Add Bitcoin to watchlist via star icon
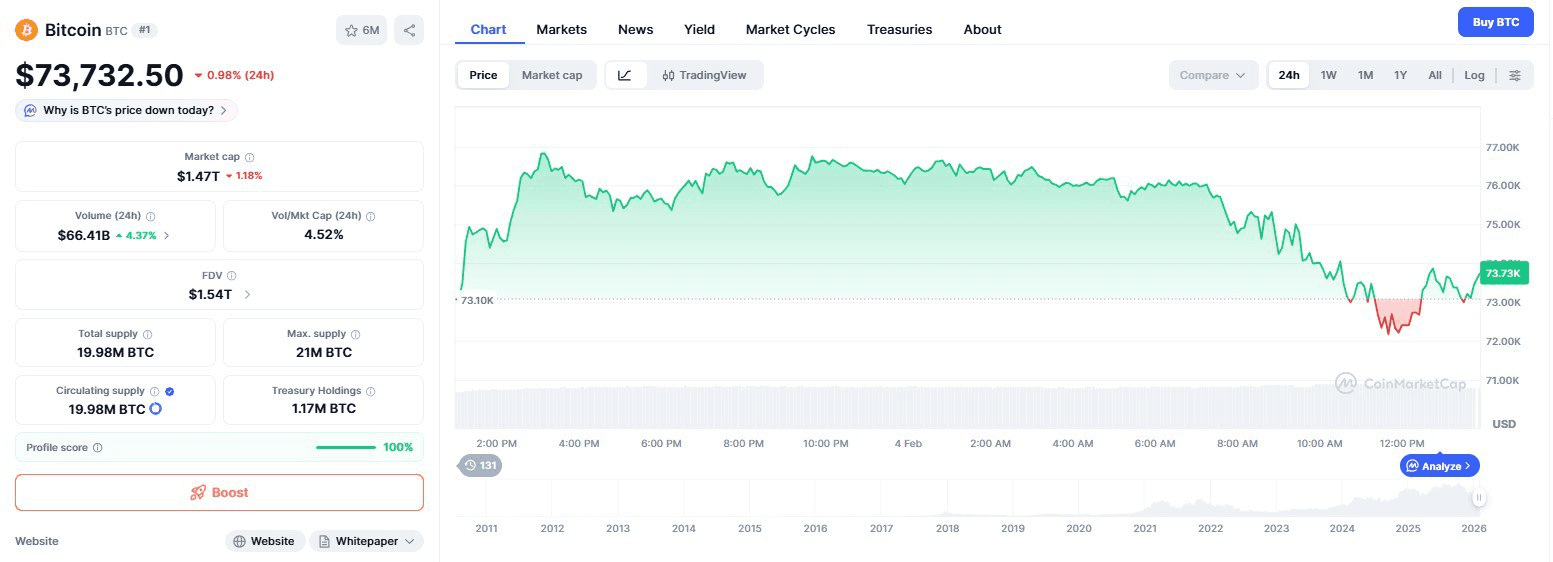The height and width of the screenshot is (562, 1553). point(361,30)
